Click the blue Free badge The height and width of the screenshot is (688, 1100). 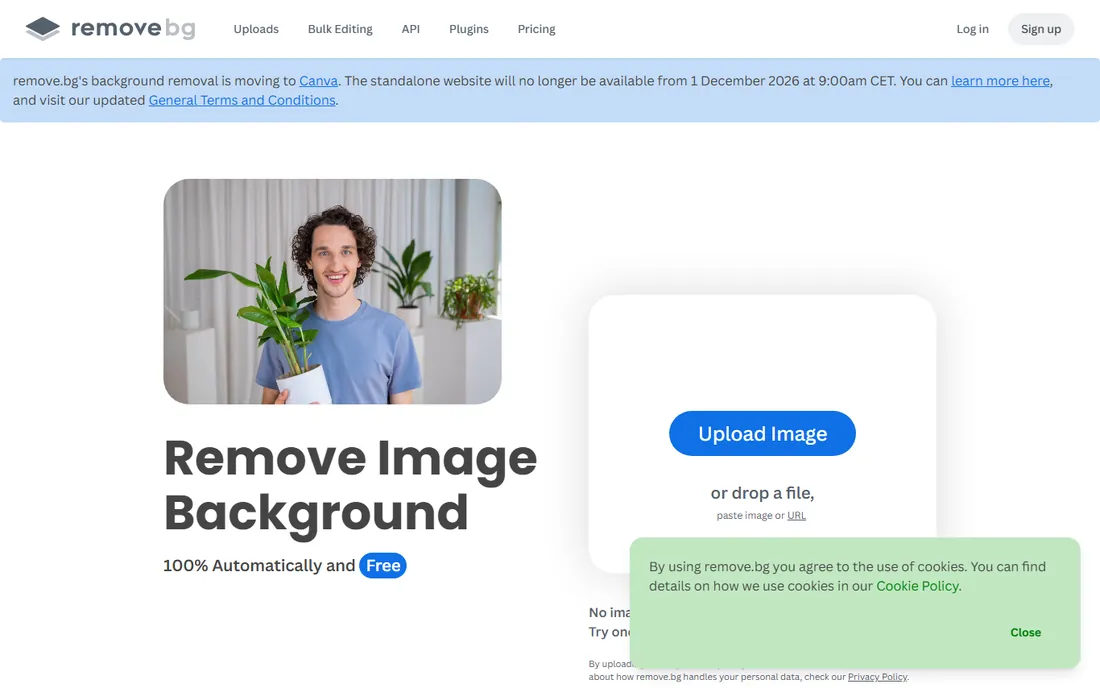[383, 565]
